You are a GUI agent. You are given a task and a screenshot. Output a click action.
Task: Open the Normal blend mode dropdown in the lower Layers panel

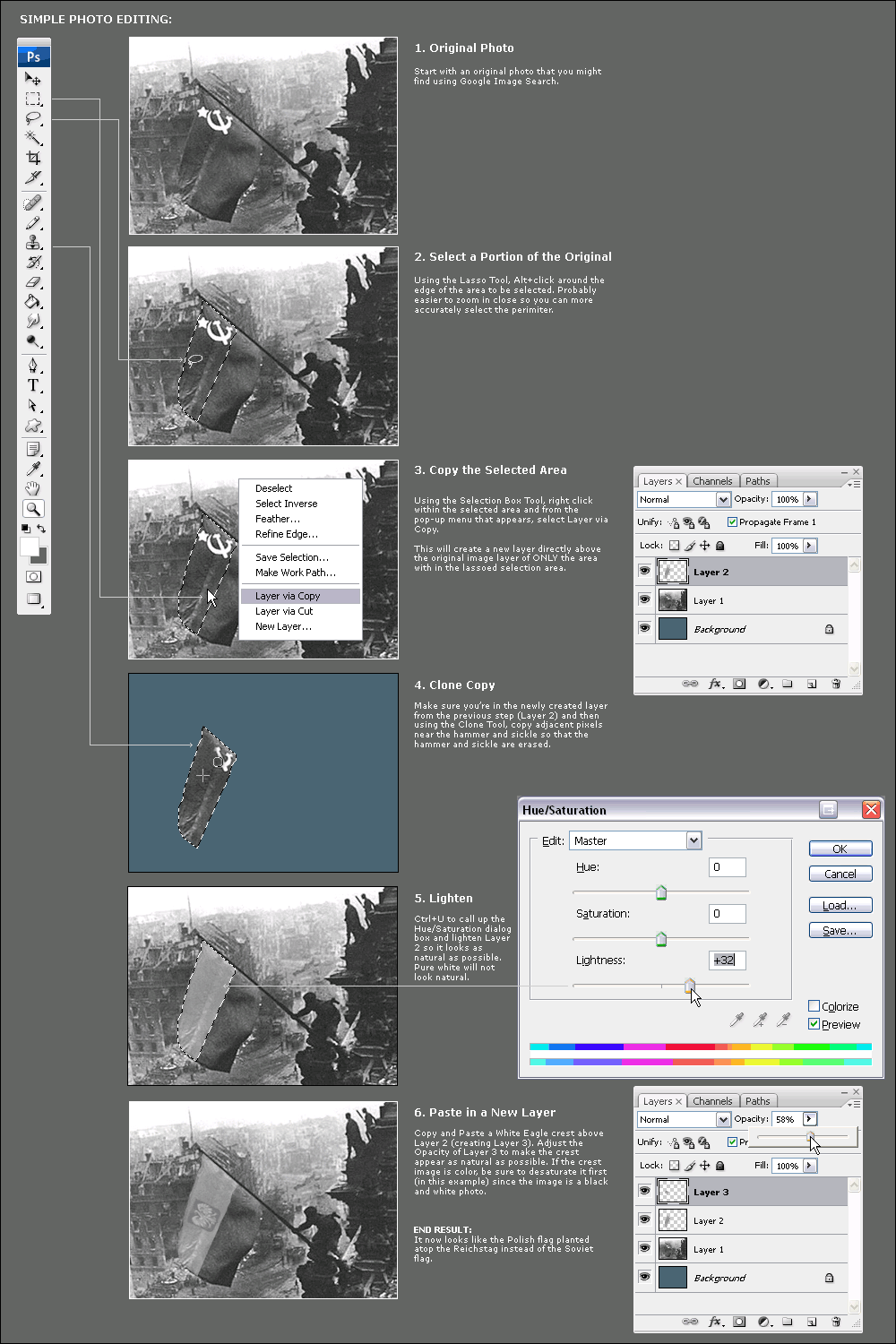722,1119
